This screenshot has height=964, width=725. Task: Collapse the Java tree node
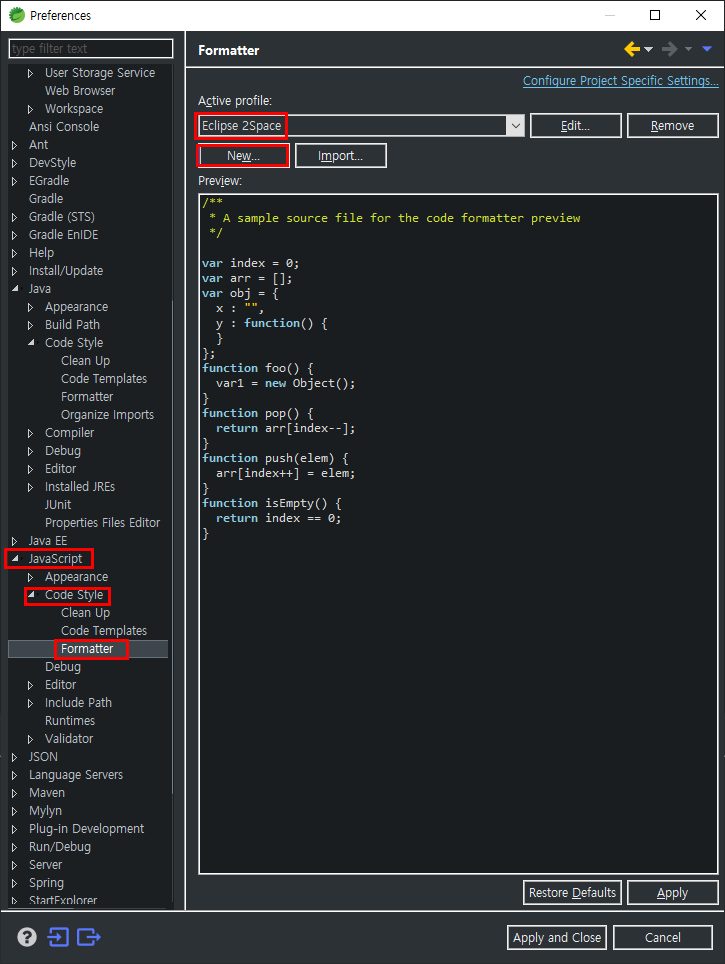tap(15, 289)
